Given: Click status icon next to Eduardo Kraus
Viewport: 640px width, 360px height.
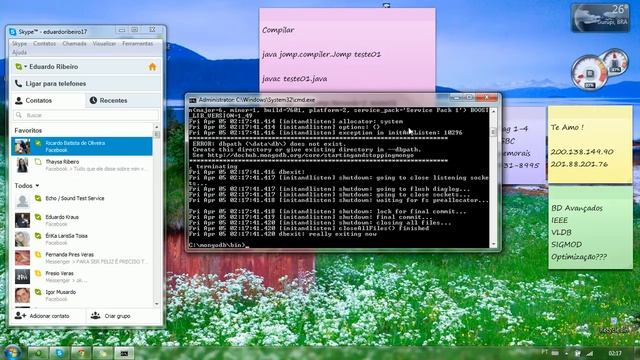Looking at the screenshot, I should pos(38,217).
